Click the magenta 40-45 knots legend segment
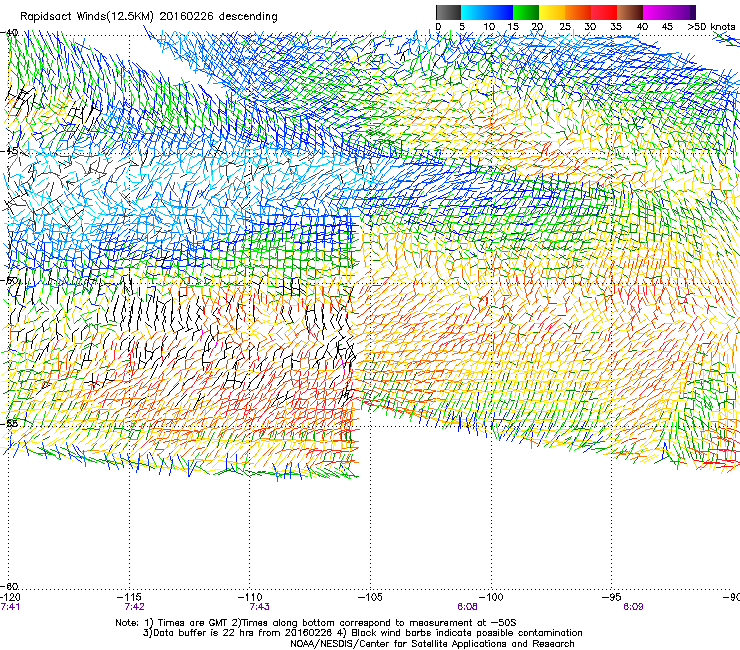Viewport: 740px width, 650px height. click(658, 12)
